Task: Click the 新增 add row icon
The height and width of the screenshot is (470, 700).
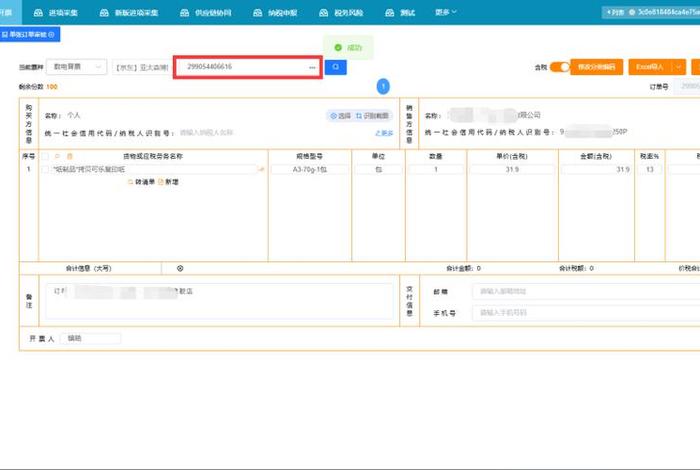Action: 168,181
